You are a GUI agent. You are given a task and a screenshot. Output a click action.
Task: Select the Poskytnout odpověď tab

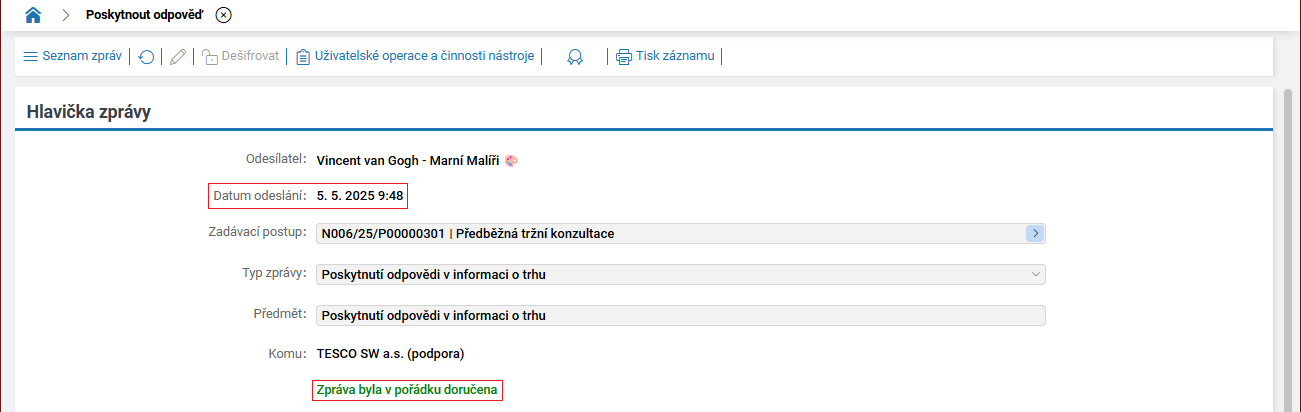point(147,14)
